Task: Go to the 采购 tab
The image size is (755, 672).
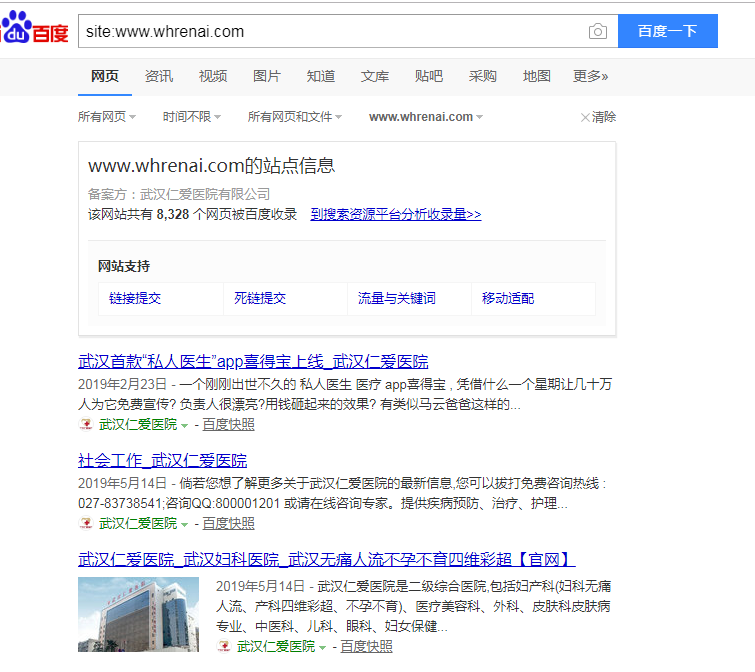Action: (482, 77)
